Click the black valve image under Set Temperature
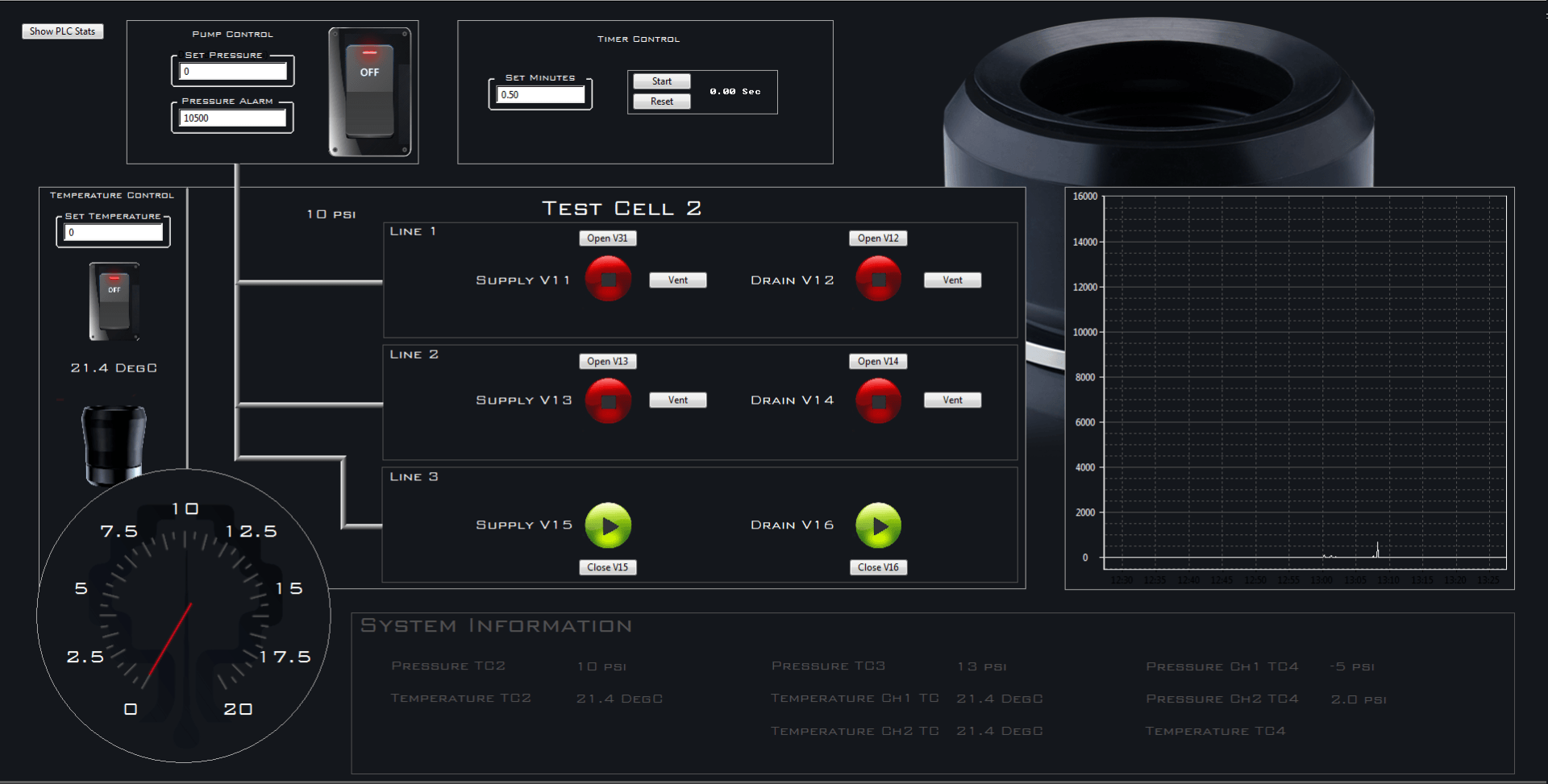Viewport: 1548px width, 784px height. point(112,445)
